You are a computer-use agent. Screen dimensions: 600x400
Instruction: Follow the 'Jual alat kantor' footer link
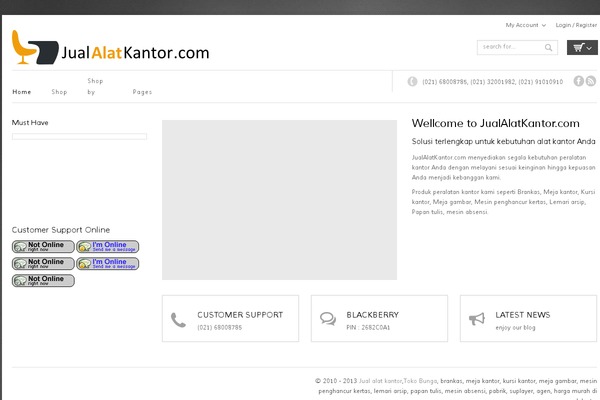click(381, 381)
